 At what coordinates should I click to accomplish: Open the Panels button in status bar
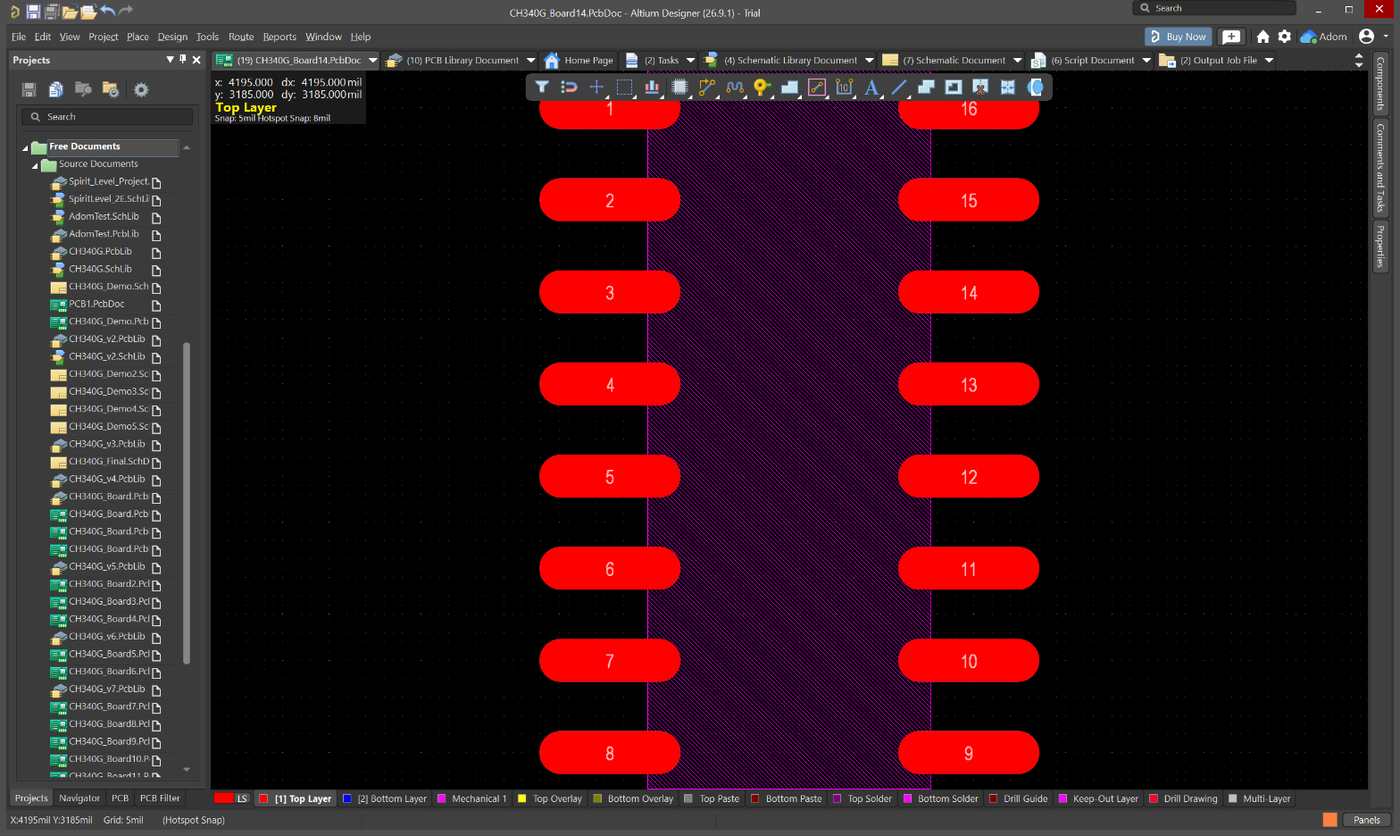coord(1366,820)
